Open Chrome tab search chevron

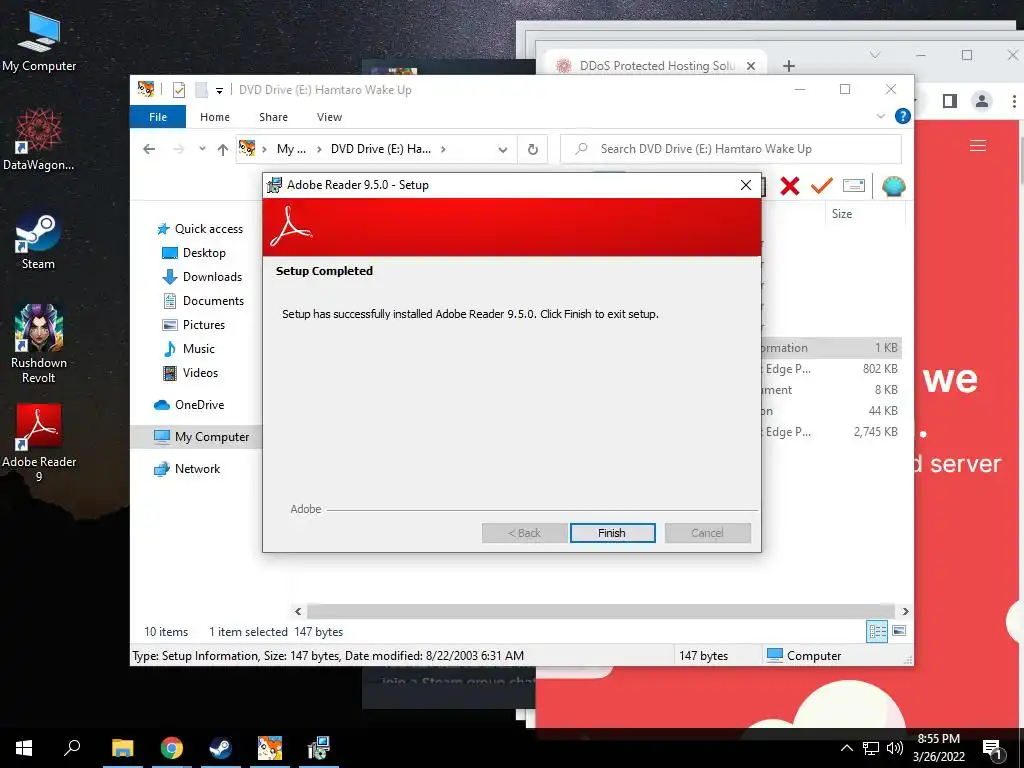[x=875, y=55]
